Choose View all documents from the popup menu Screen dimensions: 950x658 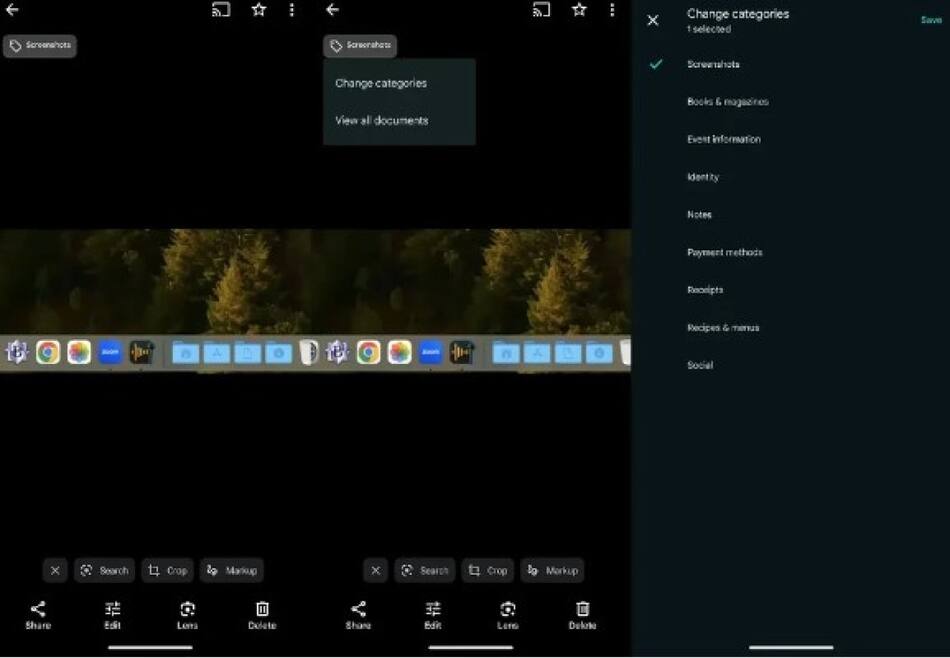[x=381, y=120]
